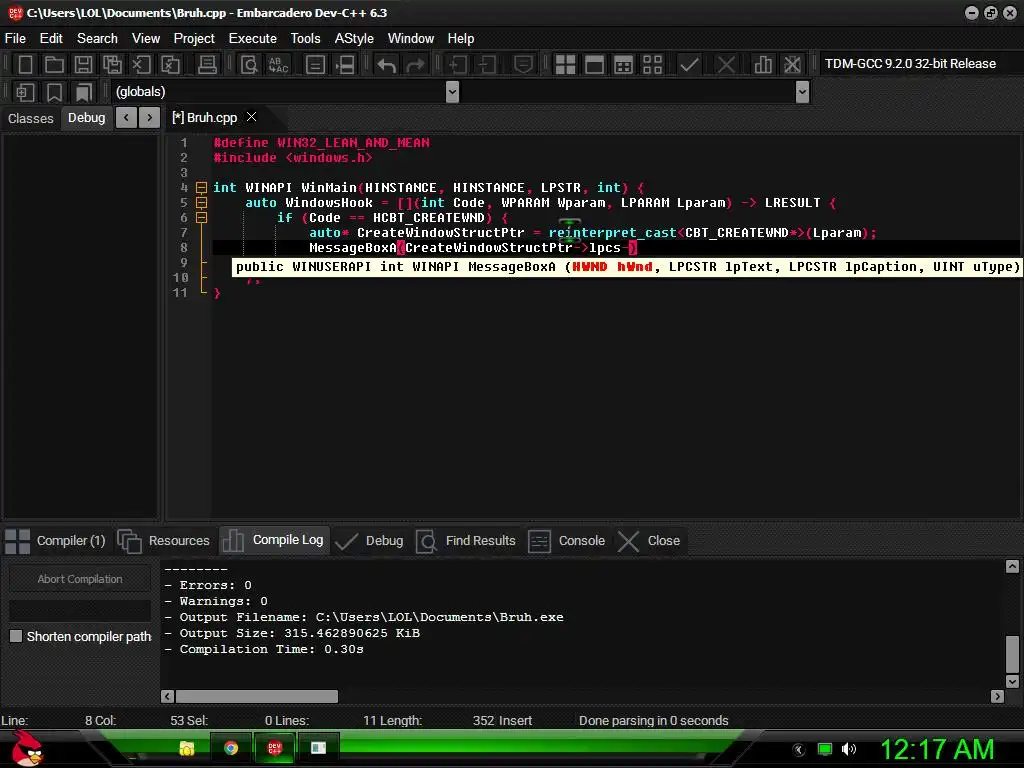Collapse the if-block fold on line 6
Image resolution: width=1024 pixels, height=768 pixels.
point(202,217)
